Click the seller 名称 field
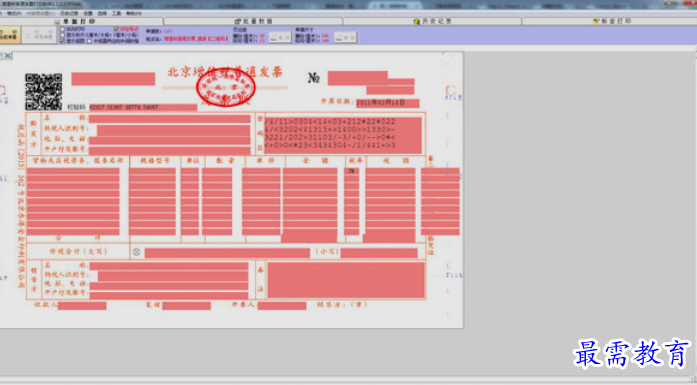Viewport: 697px width, 385px height. point(169,266)
